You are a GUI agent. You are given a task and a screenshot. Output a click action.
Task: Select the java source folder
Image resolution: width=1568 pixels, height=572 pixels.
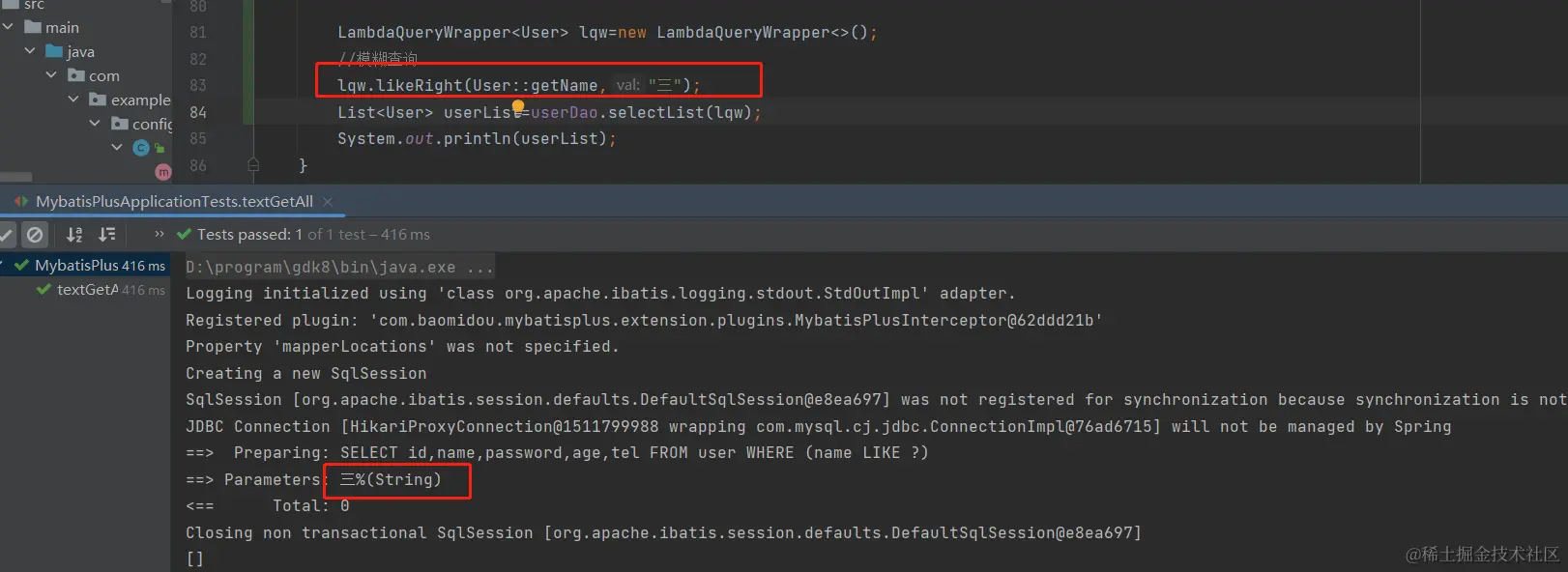(x=71, y=51)
